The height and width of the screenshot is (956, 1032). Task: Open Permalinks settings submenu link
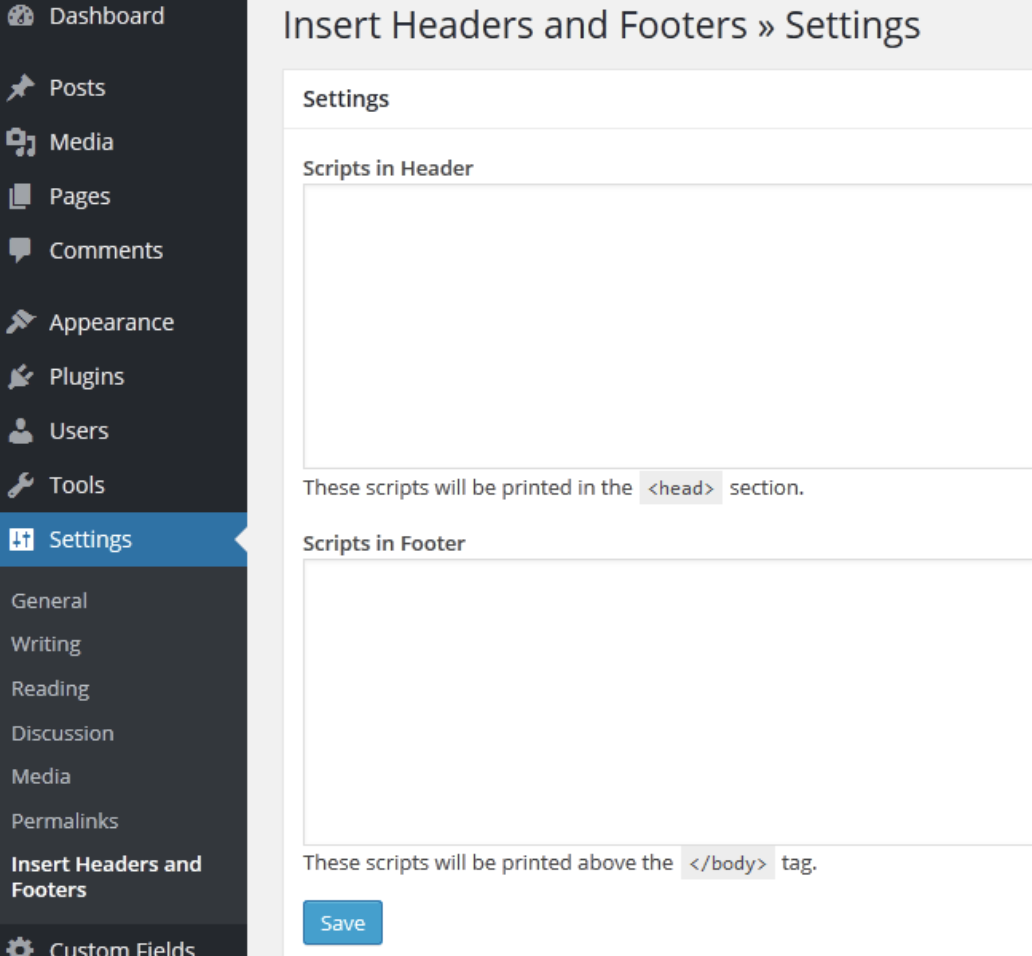65,821
